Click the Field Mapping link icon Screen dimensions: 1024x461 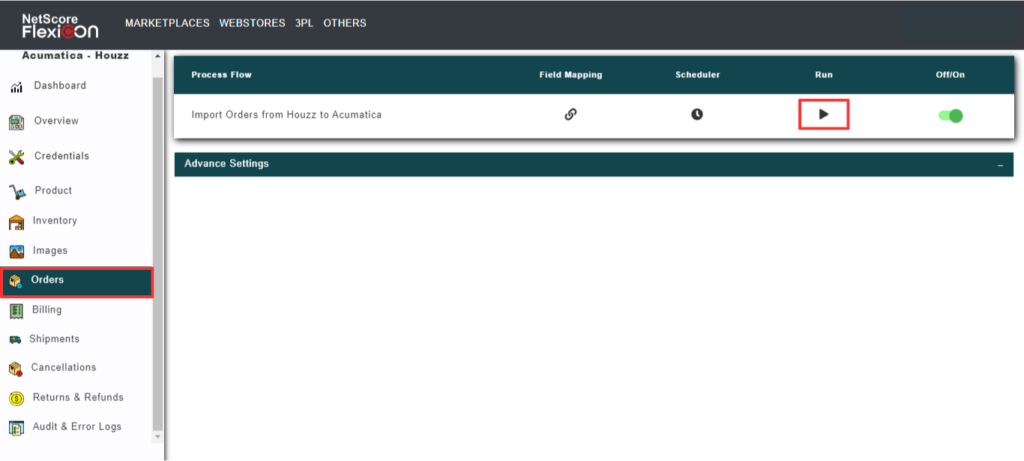coord(570,114)
